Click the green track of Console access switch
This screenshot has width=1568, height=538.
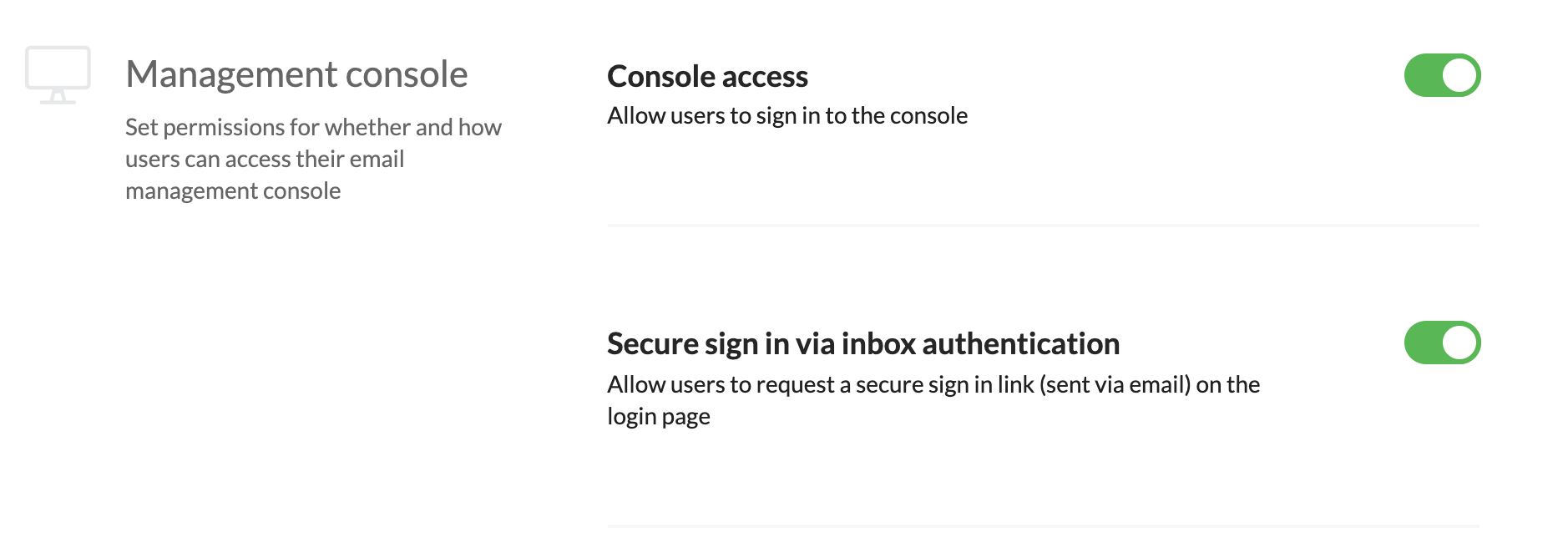[1423, 75]
